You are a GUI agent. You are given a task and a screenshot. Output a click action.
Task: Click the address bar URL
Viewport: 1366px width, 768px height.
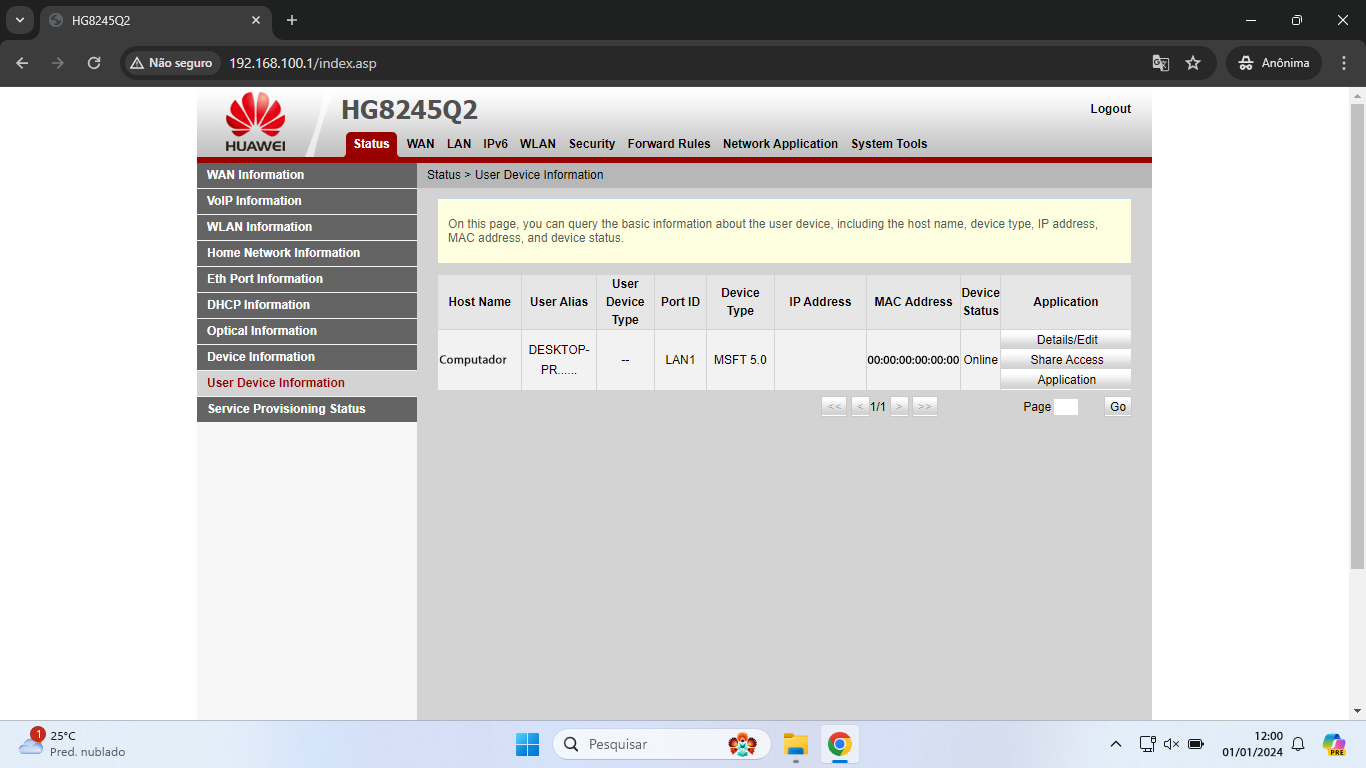pos(303,63)
